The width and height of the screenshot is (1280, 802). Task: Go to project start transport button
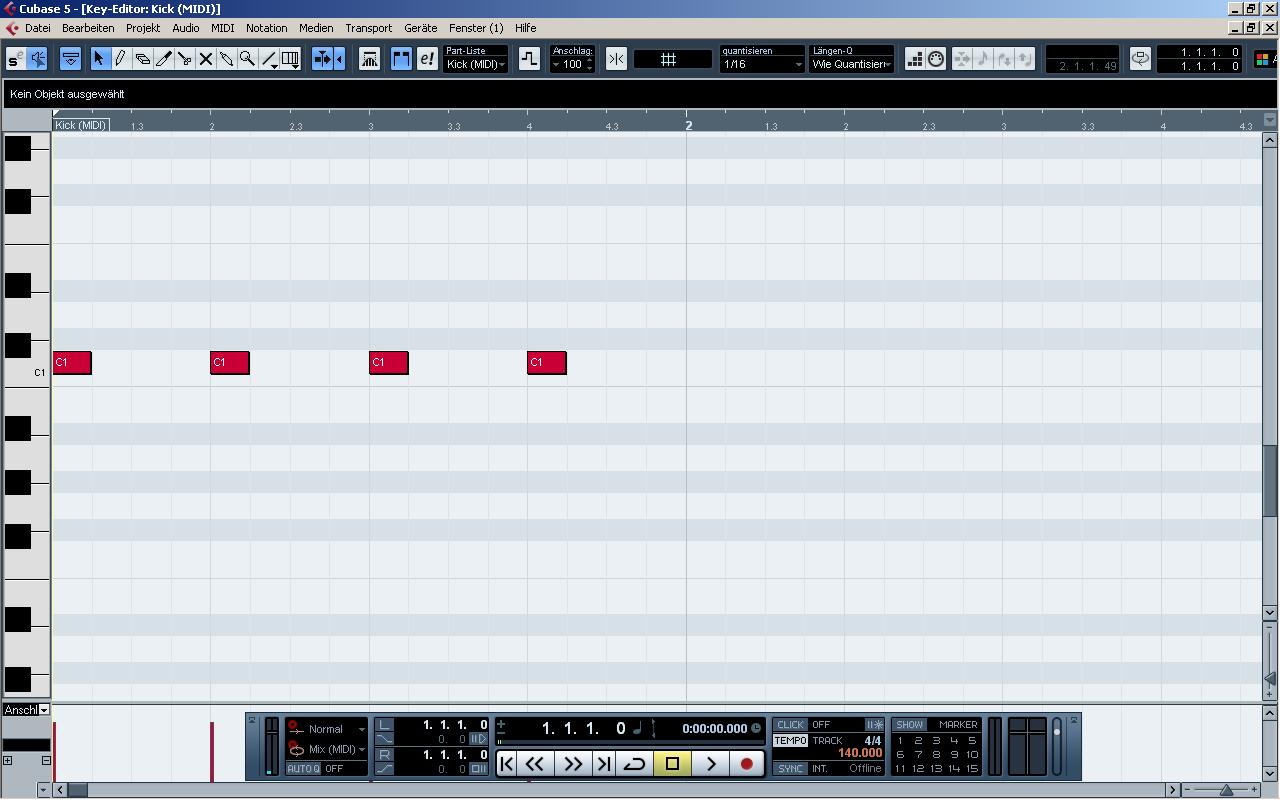point(507,764)
